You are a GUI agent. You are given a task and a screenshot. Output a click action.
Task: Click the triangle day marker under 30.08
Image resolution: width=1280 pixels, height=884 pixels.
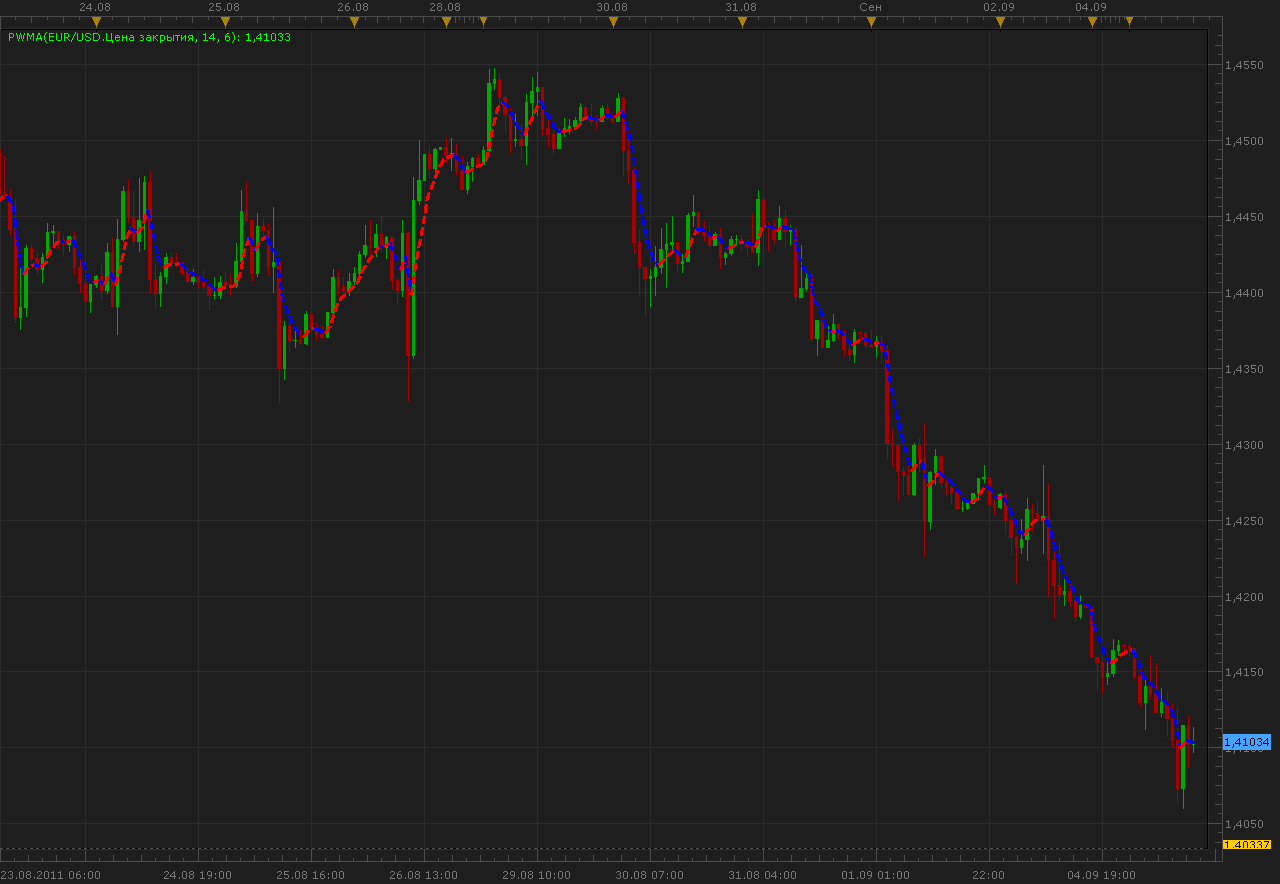point(612,21)
